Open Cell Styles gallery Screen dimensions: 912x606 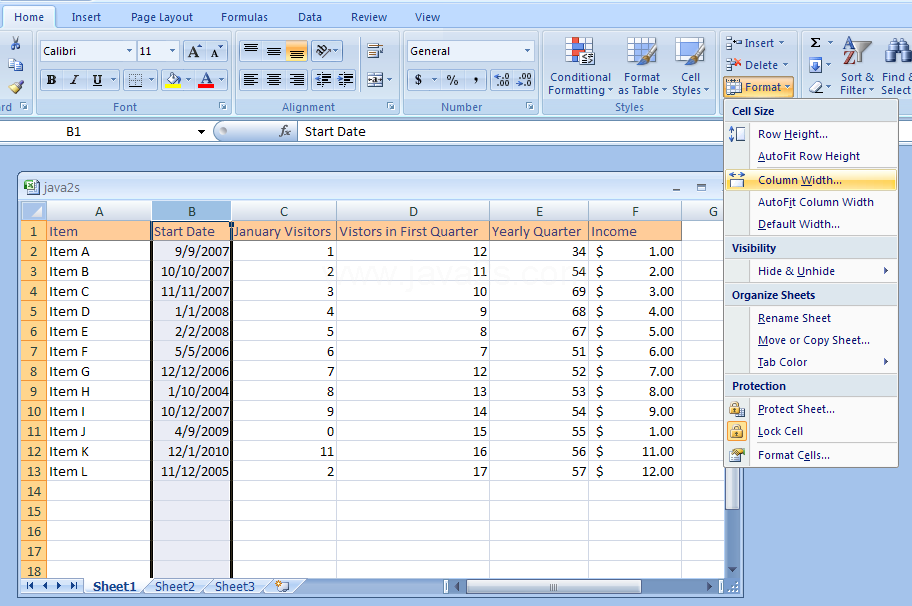(x=690, y=66)
